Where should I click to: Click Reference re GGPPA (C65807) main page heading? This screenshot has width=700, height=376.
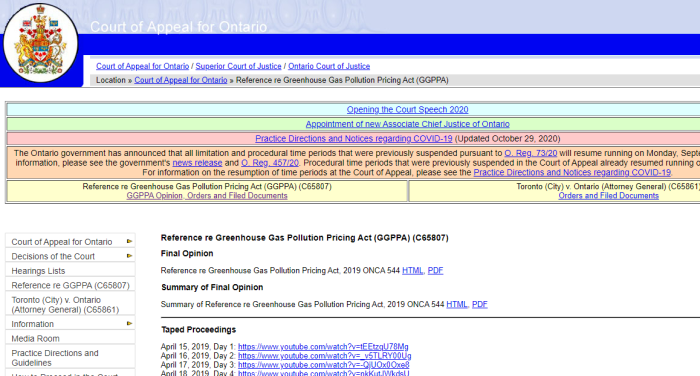(304, 238)
